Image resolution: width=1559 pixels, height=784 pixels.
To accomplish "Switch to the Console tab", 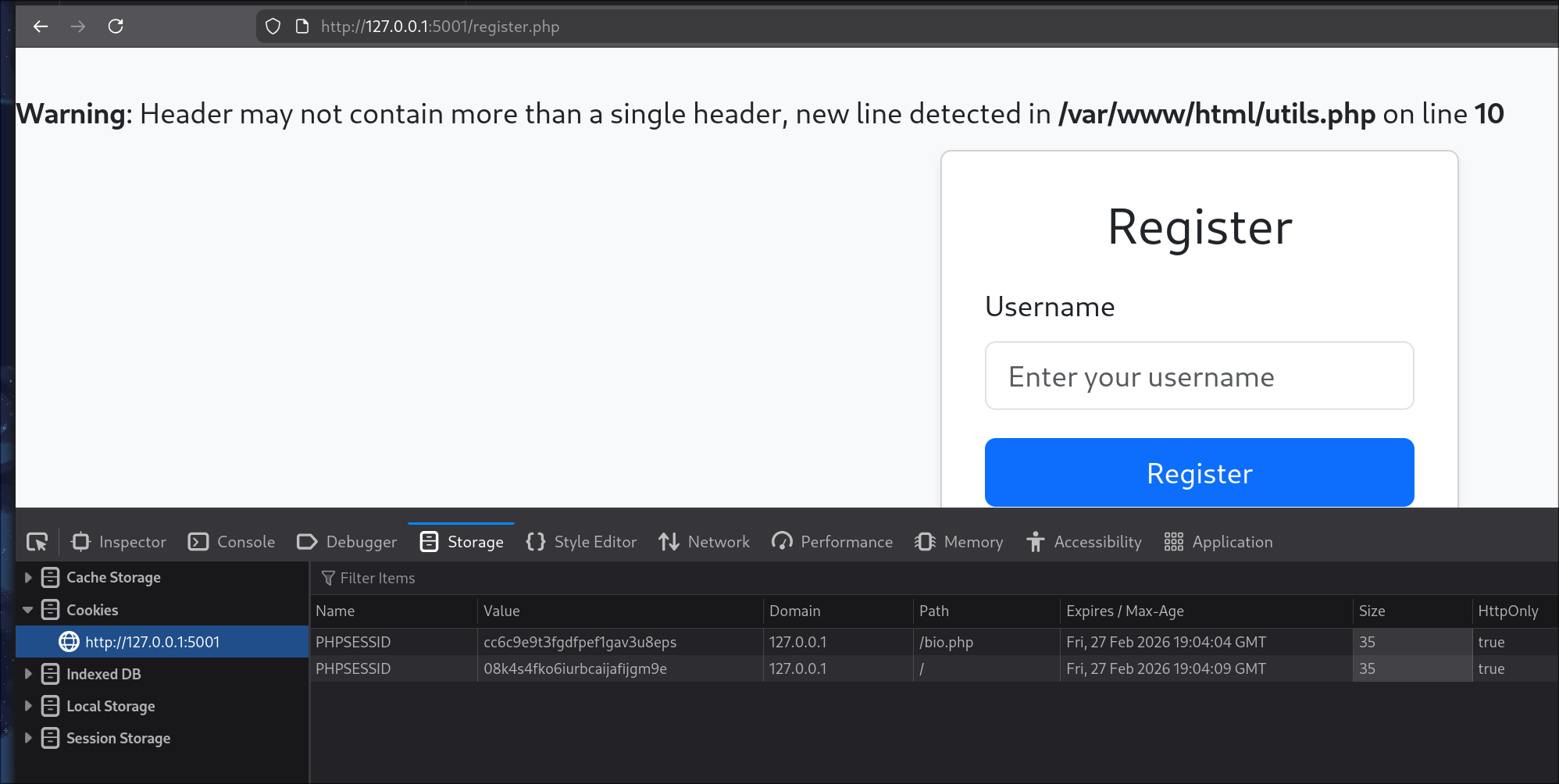I will (x=232, y=542).
